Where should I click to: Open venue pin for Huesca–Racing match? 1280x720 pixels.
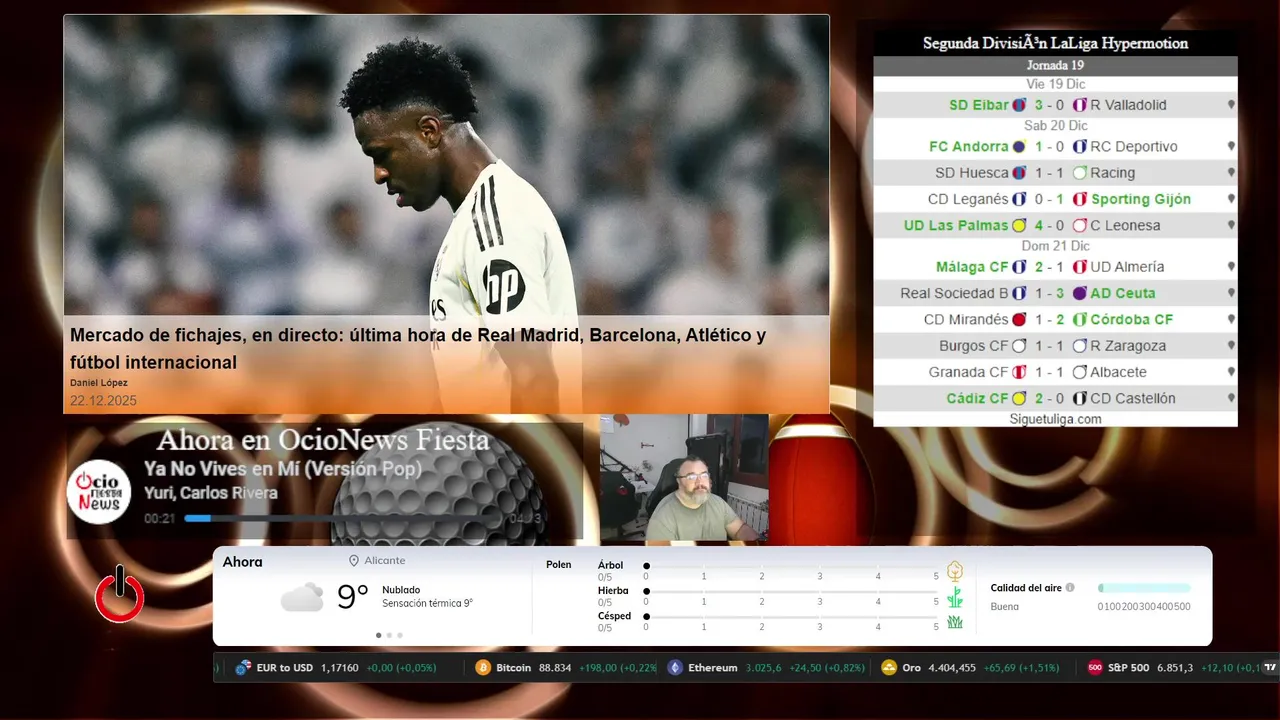1231,173
